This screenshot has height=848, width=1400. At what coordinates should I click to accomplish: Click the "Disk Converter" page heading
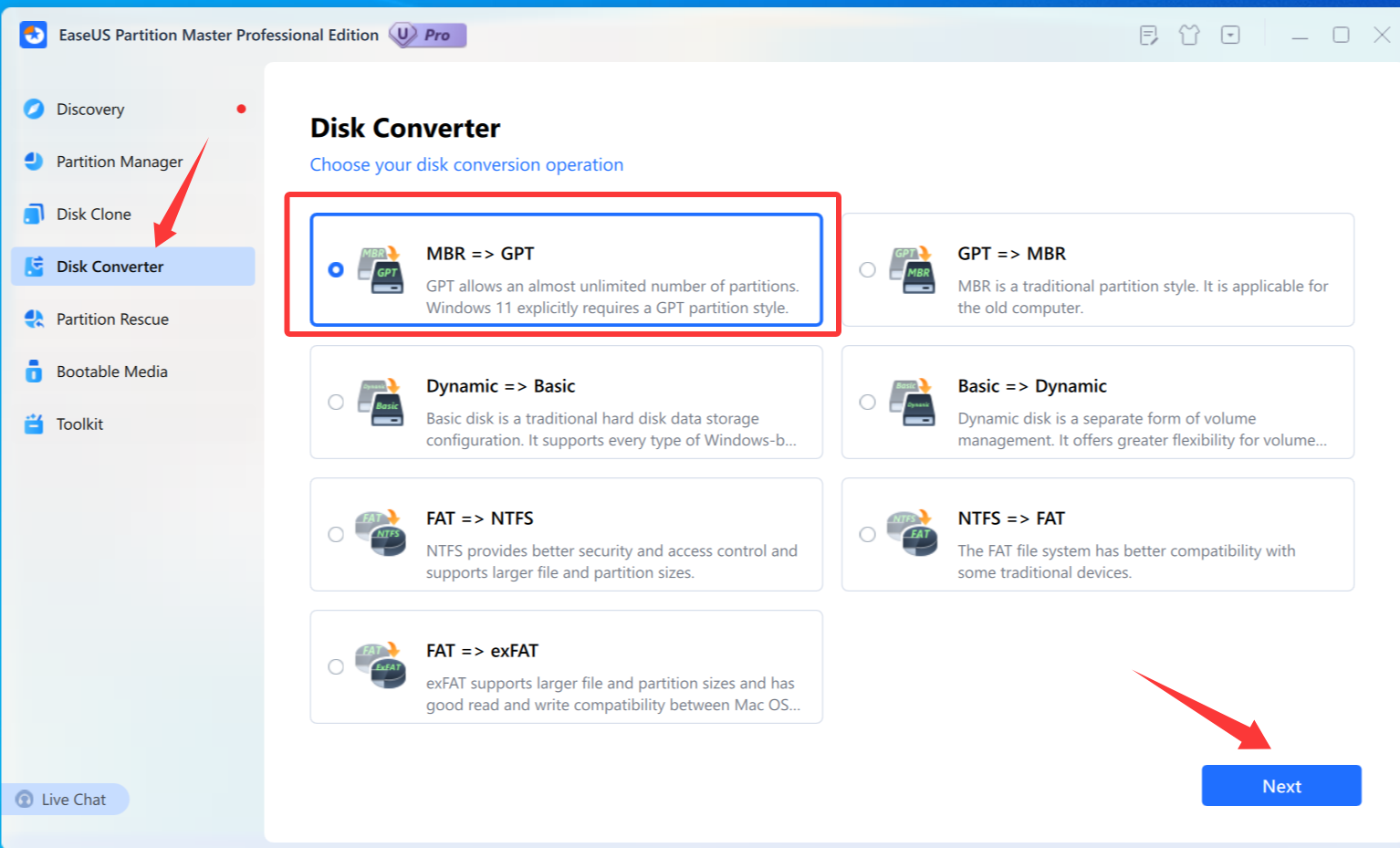tap(405, 128)
